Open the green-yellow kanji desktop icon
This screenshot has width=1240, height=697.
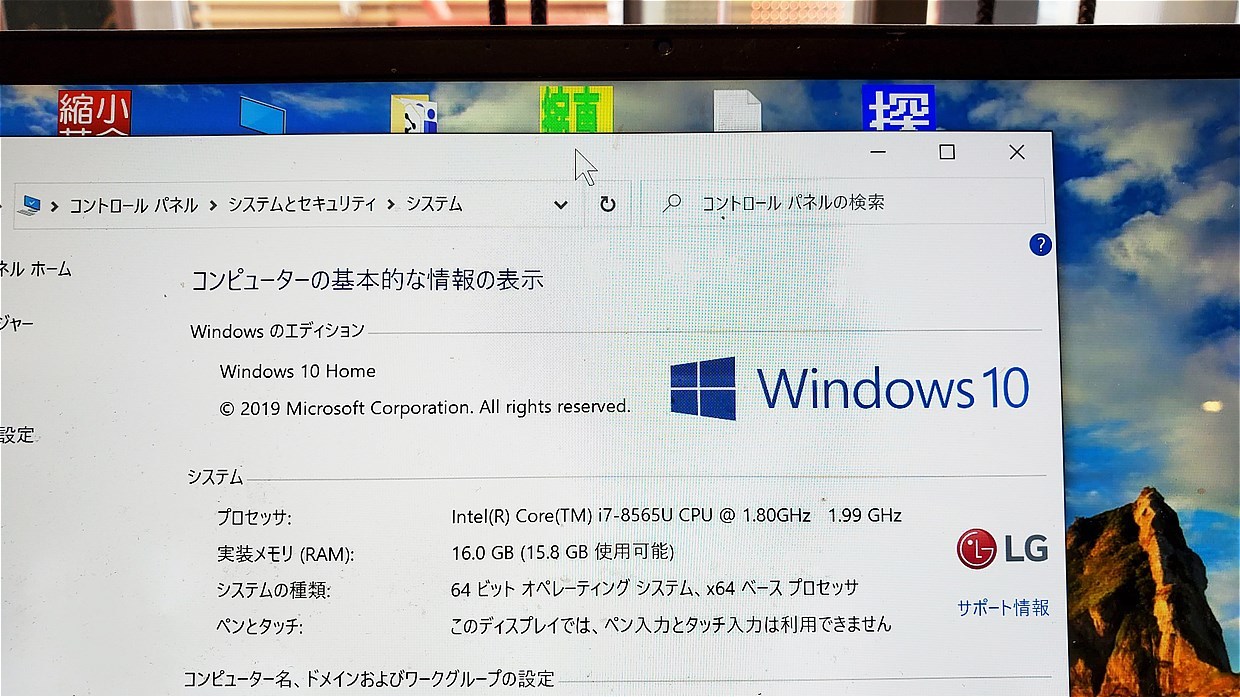point(576,110)
